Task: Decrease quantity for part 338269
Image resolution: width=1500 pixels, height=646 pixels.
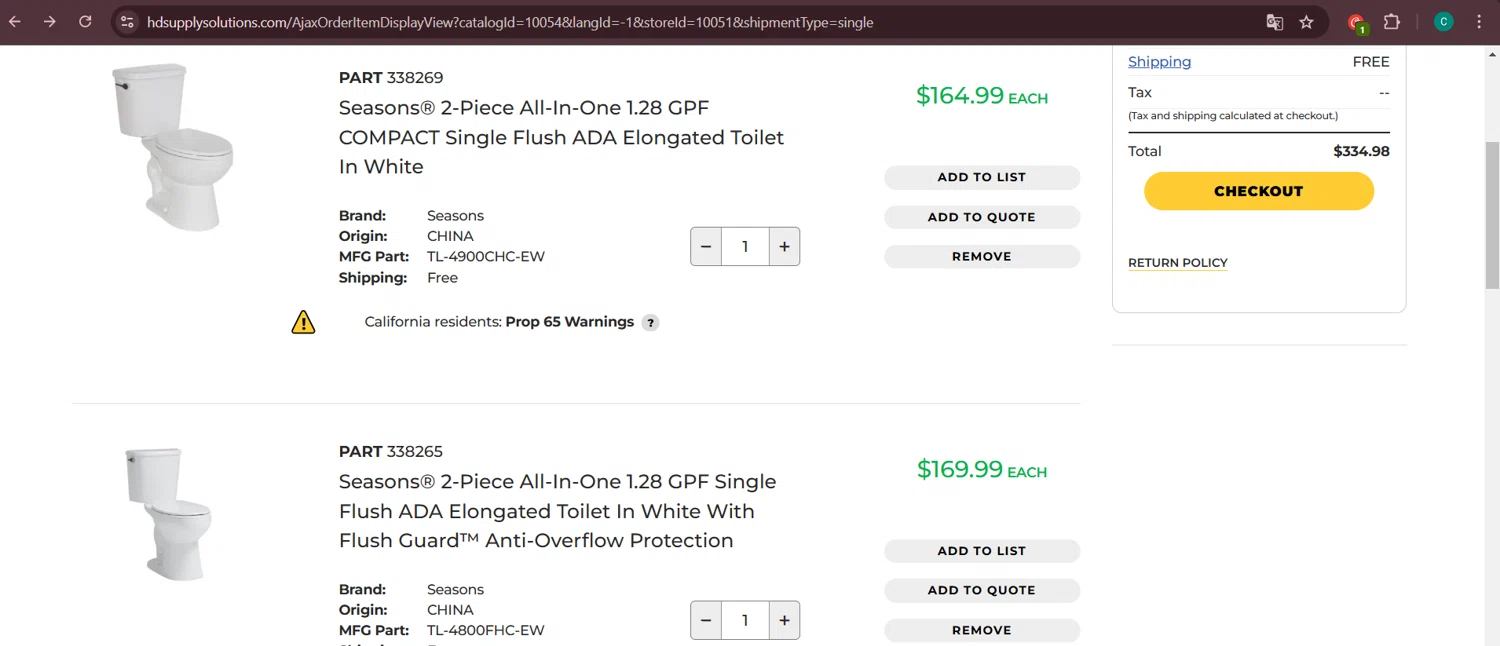Action: [706, 246]
